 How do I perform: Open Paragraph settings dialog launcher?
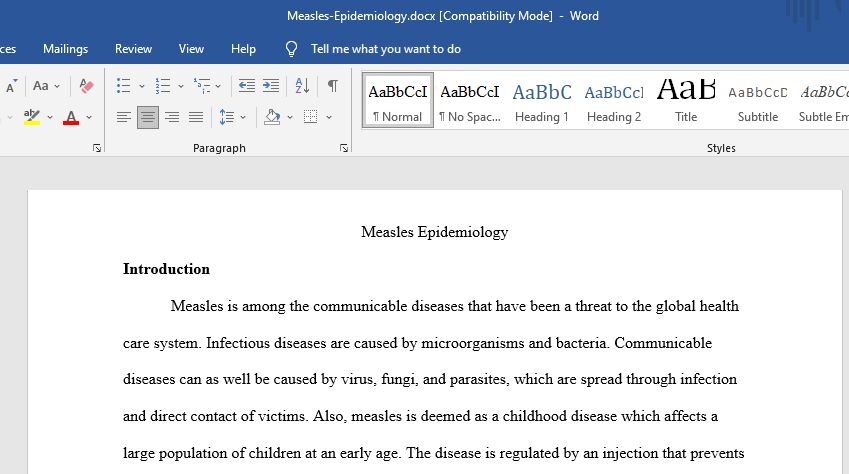point(344,148)
